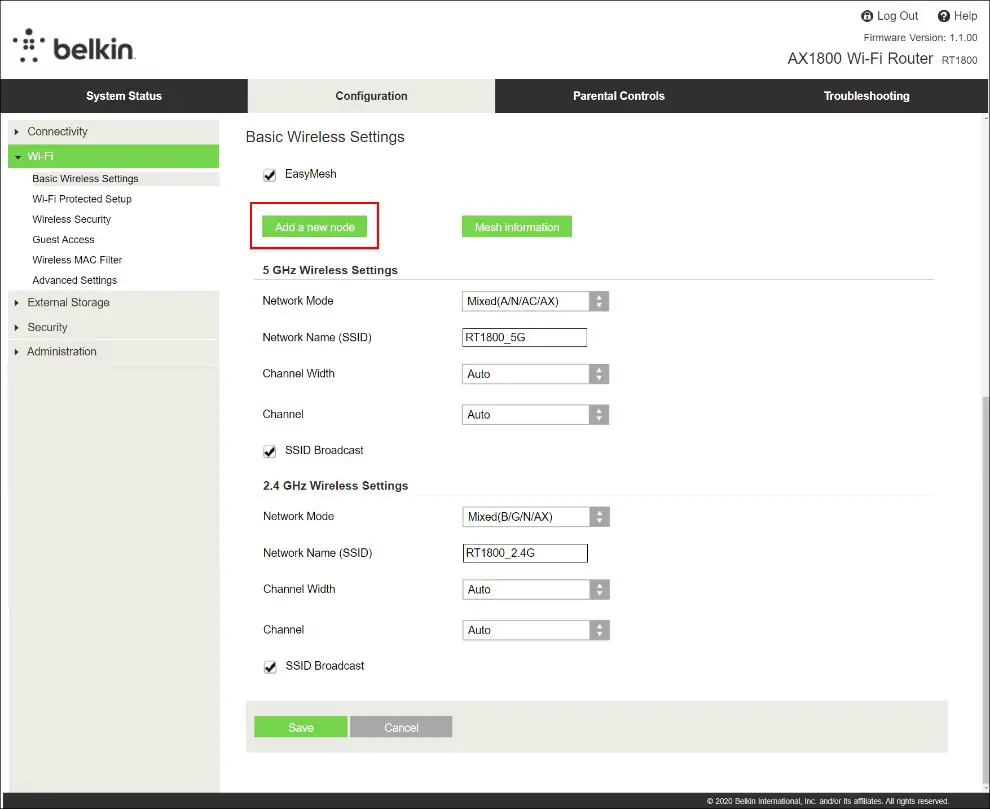Click the Save button
The width and height of the screenshot is (990, 809).
[301, 727]
